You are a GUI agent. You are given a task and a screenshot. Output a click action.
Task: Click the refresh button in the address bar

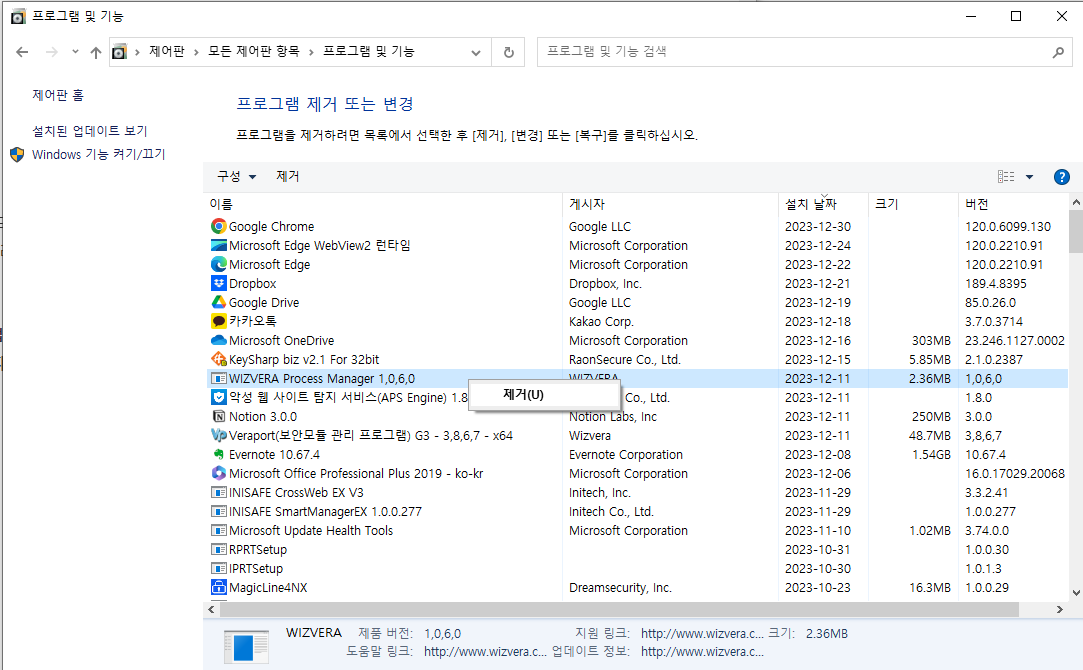coord(508,52)
